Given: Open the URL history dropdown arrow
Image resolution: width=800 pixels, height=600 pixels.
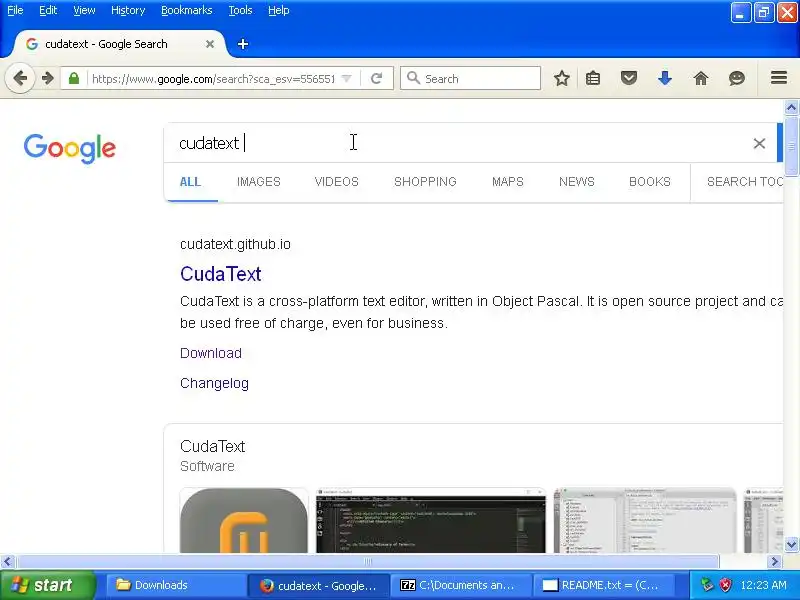Looking at the screenshot, I should coord(346,79).
